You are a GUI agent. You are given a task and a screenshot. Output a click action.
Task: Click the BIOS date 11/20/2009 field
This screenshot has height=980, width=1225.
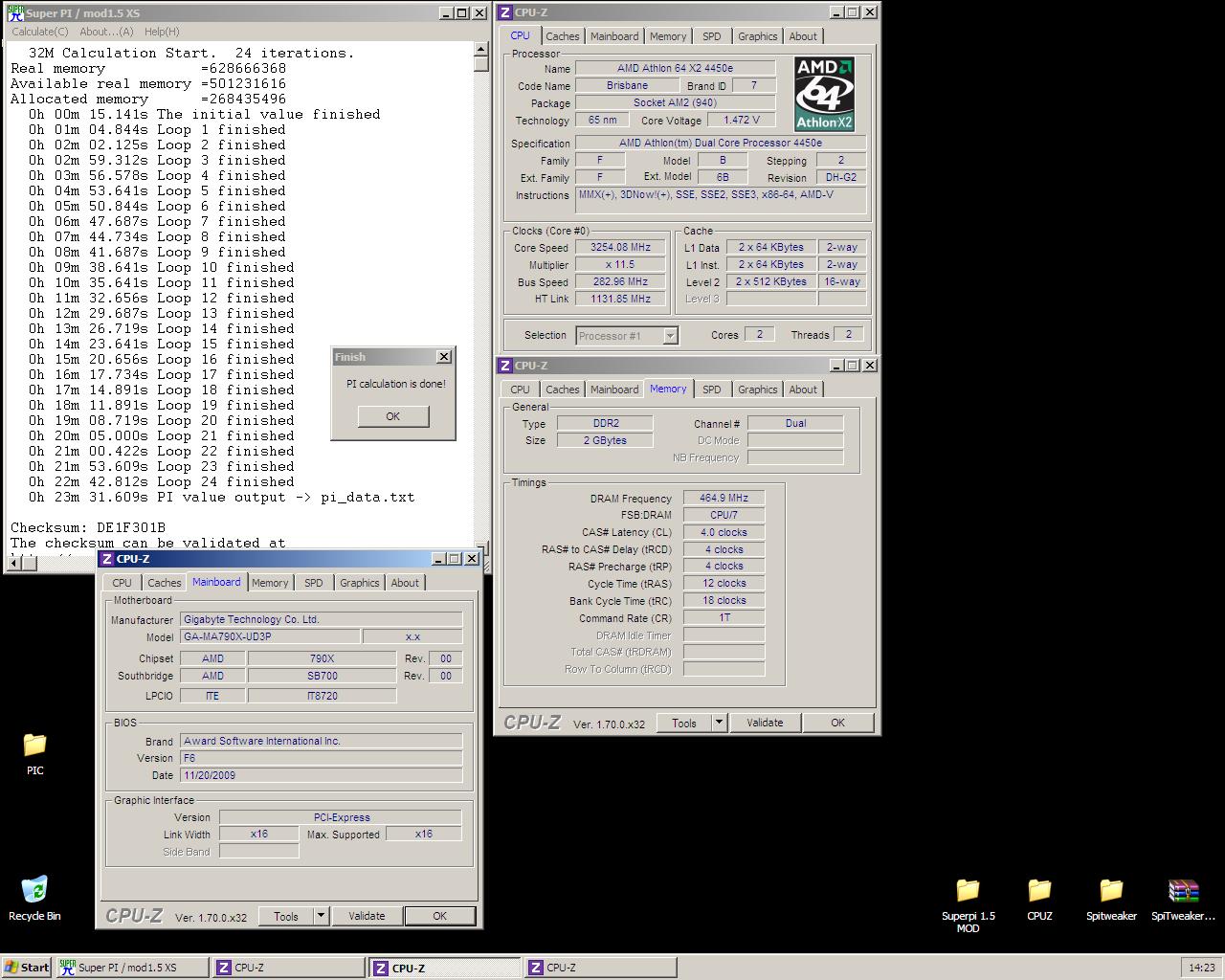click(322, 775)
